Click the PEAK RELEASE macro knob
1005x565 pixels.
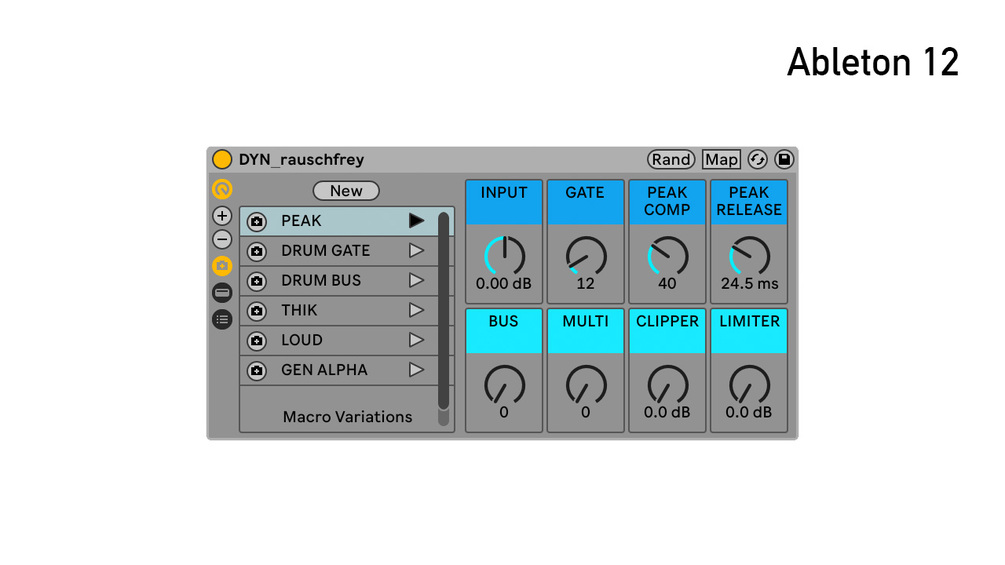(x=749, y=256)
